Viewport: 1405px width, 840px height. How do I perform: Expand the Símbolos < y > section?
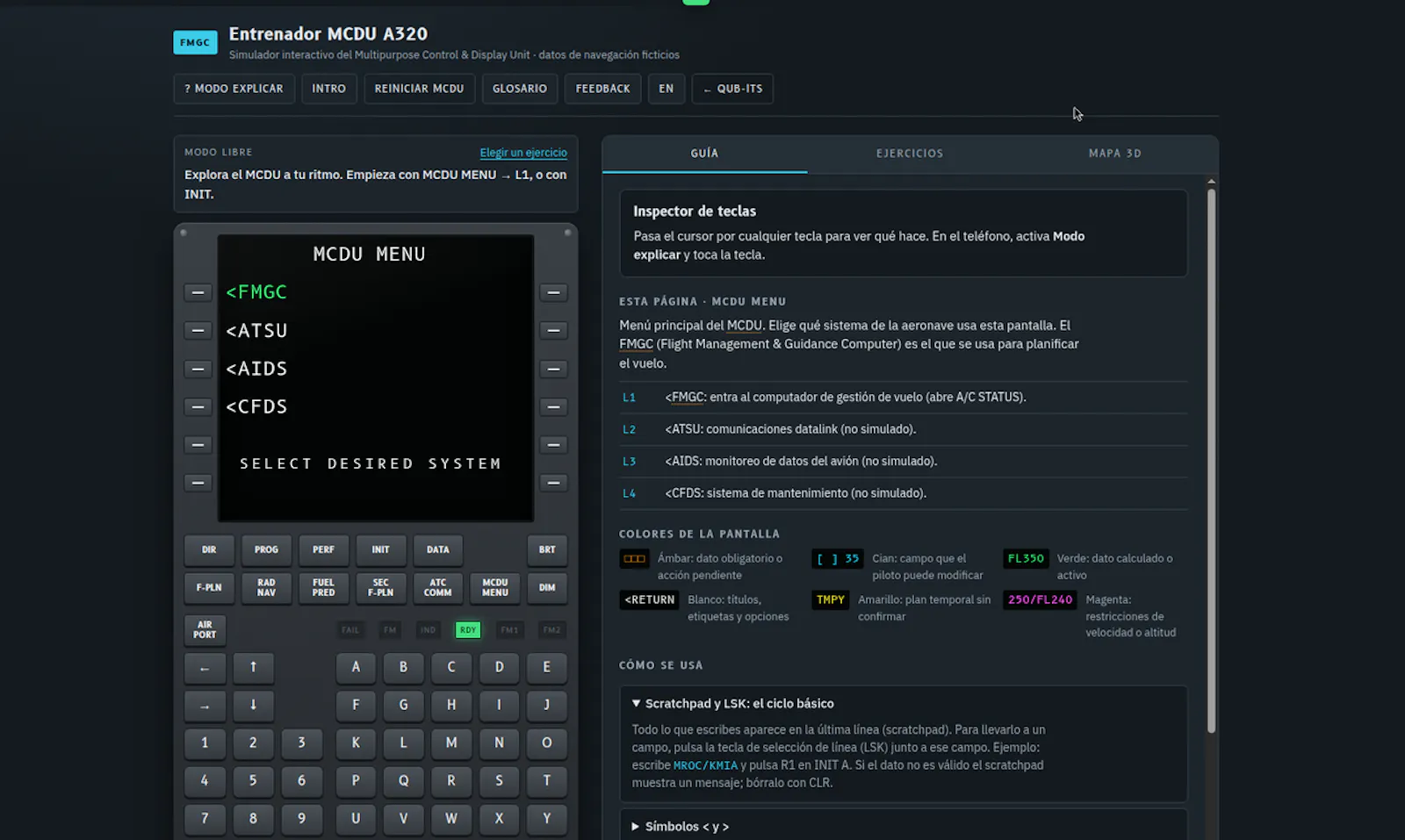pos(681,827)
